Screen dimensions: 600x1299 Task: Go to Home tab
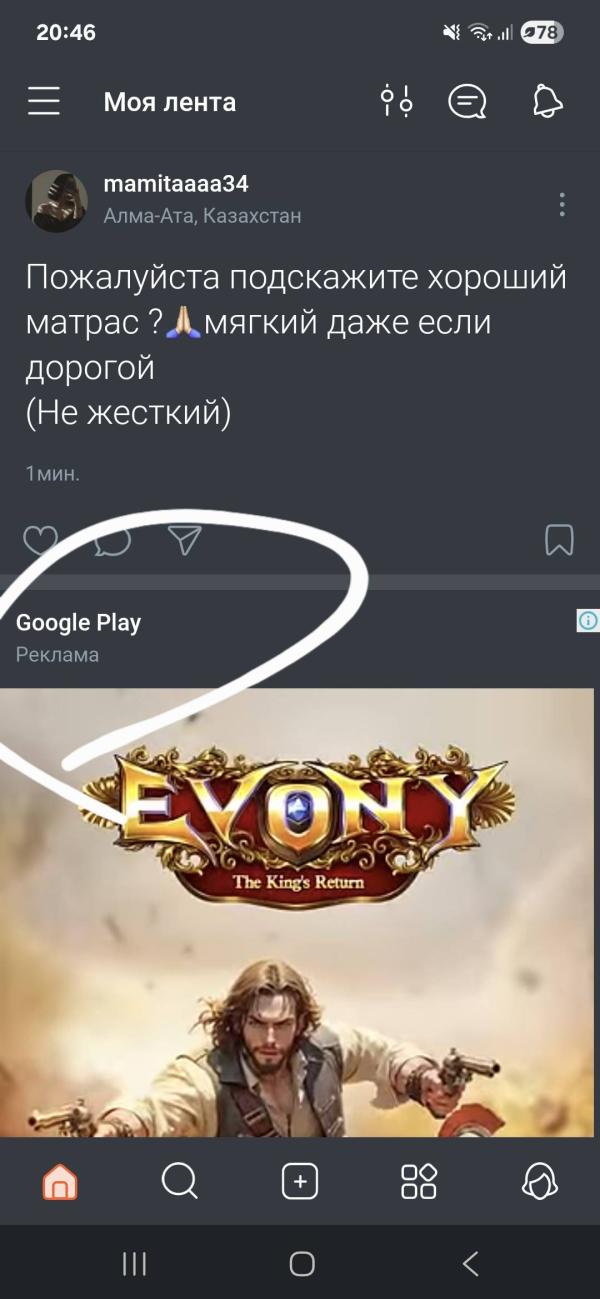(x=60, y=1183)
